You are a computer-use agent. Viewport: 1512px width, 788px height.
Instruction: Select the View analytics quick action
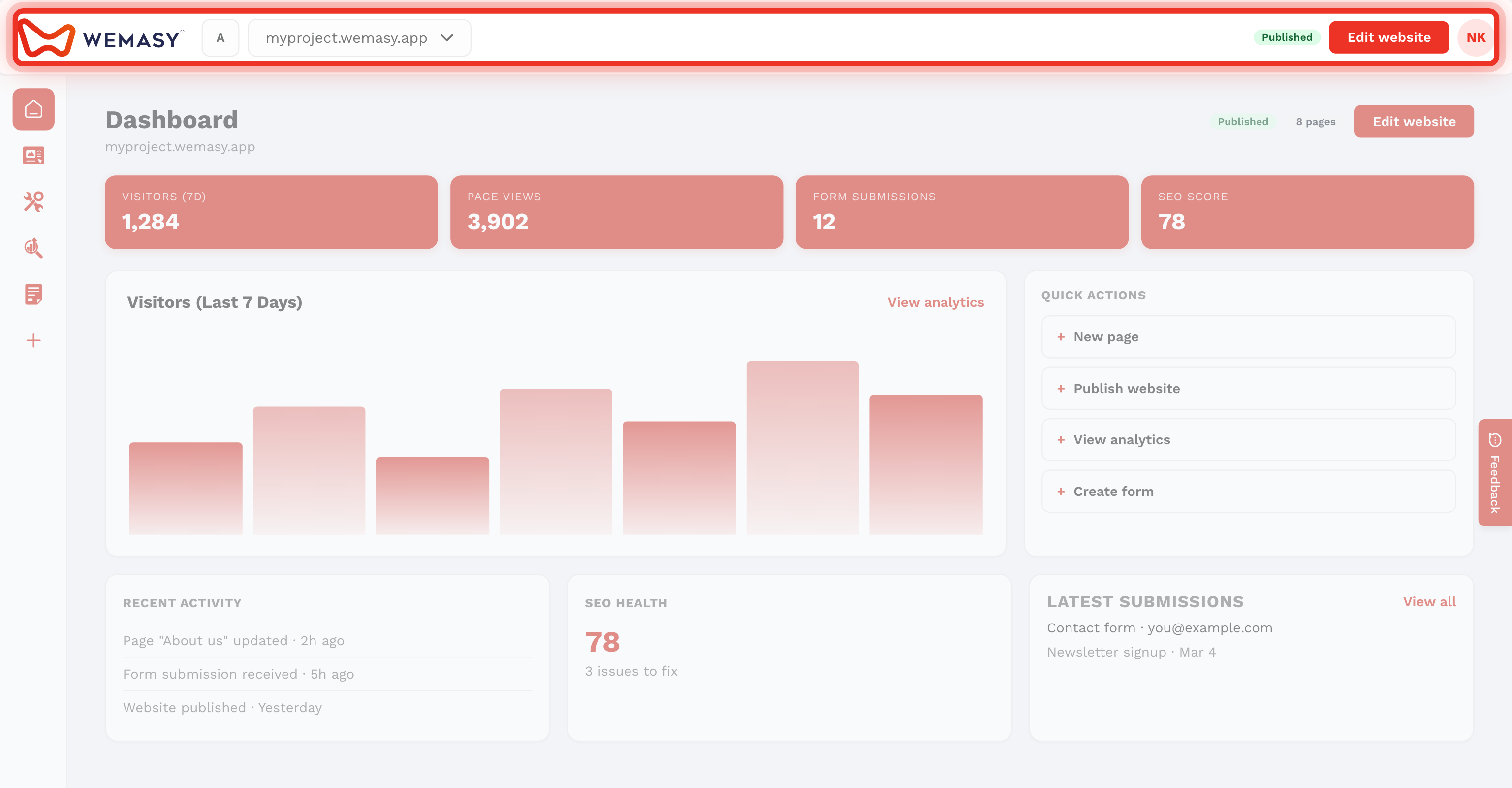pyautogui.click(x=1249, y=440)
